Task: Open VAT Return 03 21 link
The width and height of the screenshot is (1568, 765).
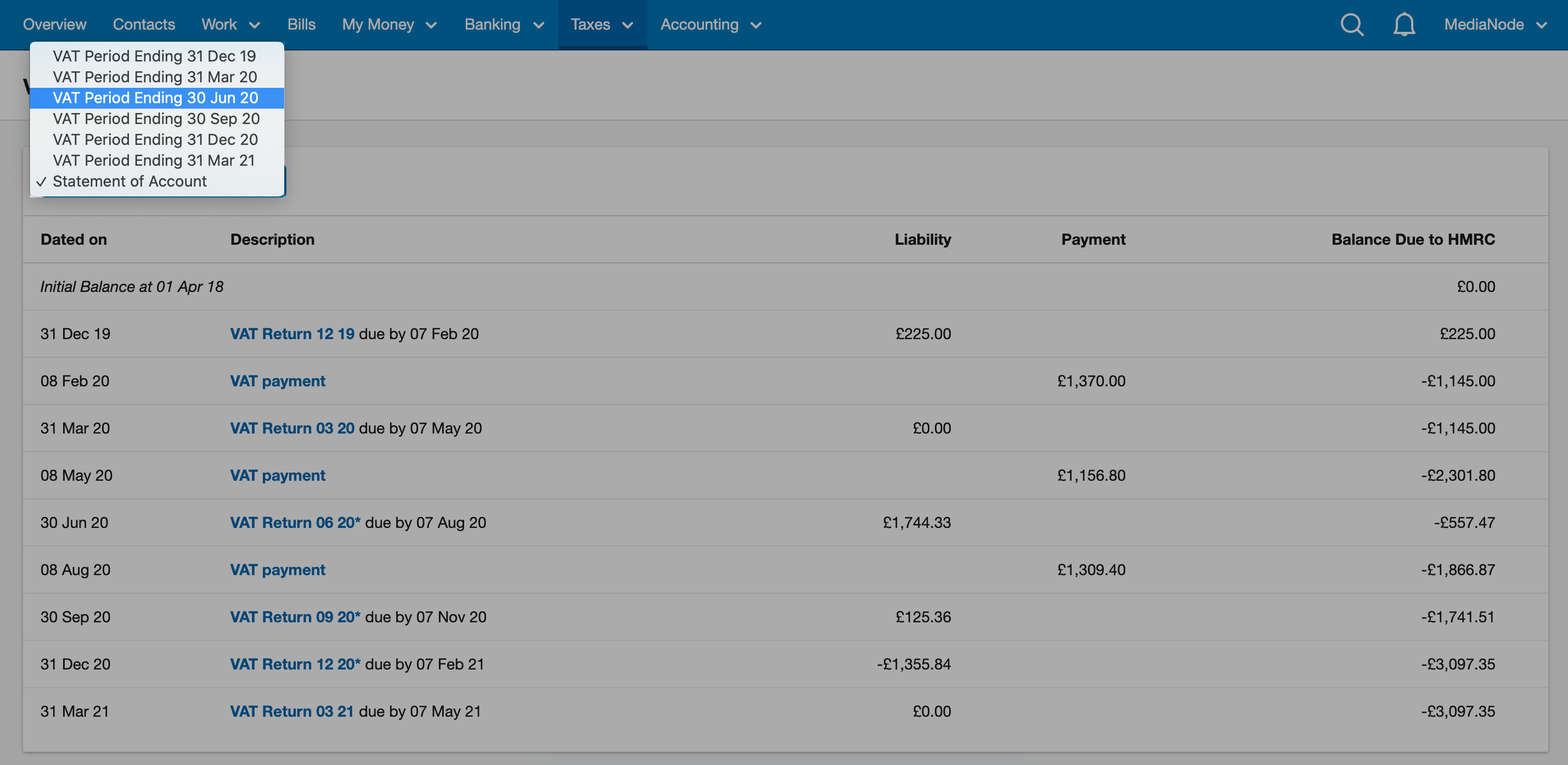Action: (291, 711)
